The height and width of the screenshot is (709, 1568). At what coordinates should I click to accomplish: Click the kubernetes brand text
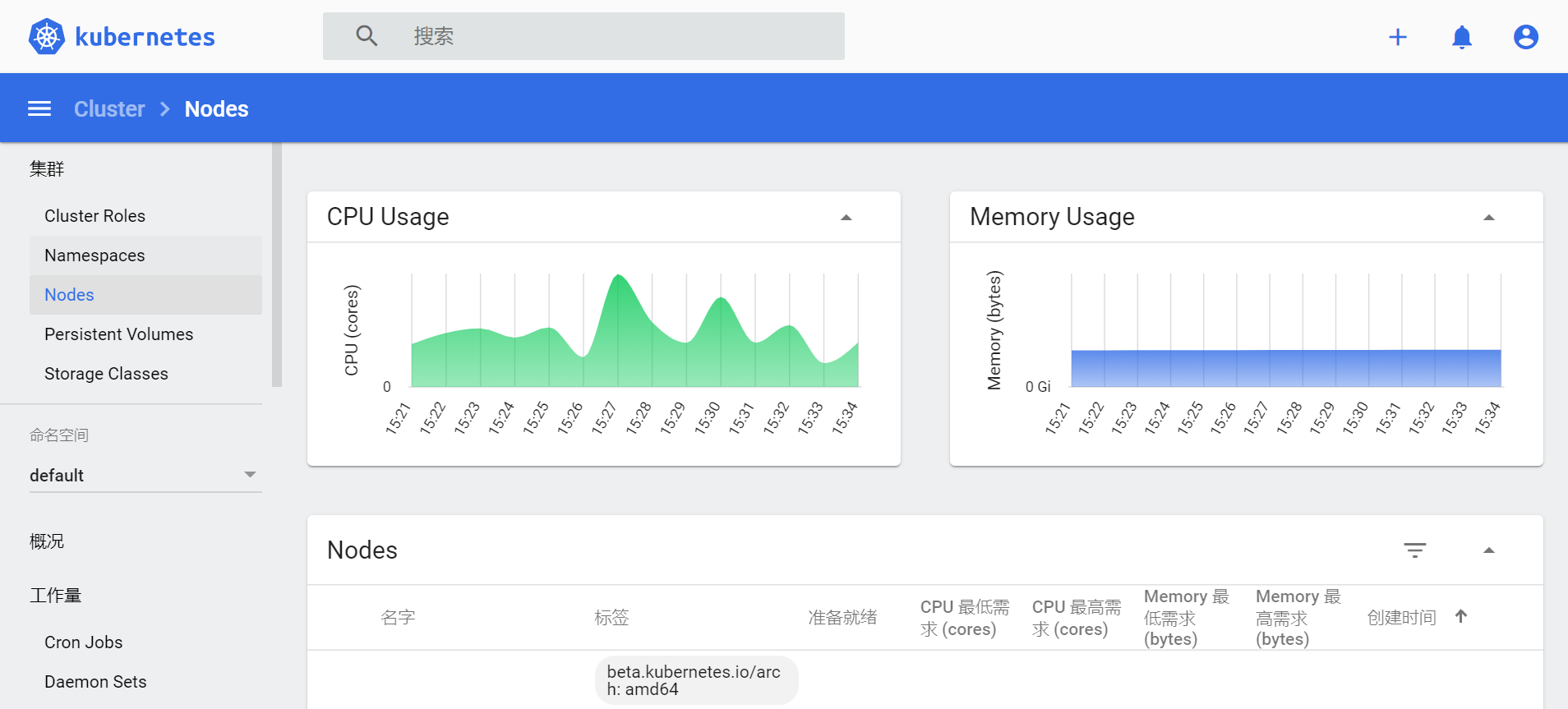coord(145,37)
